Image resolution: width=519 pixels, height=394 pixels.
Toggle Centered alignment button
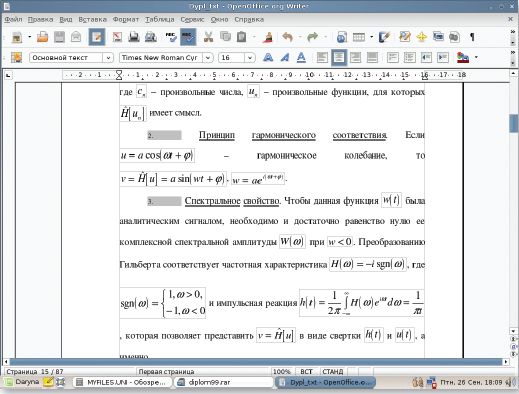[x=339, y=58]
